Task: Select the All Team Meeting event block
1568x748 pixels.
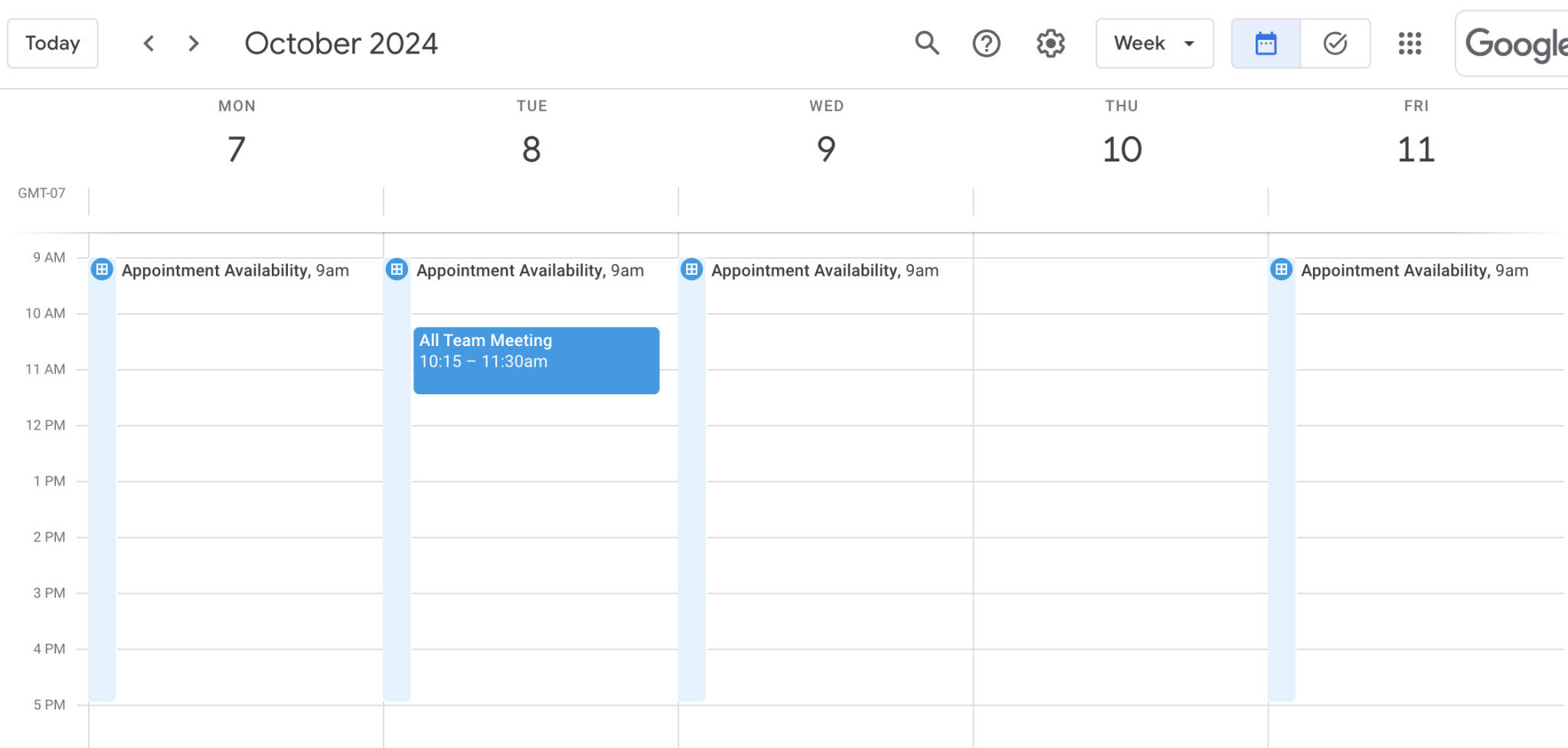Action: click(536, 360)
